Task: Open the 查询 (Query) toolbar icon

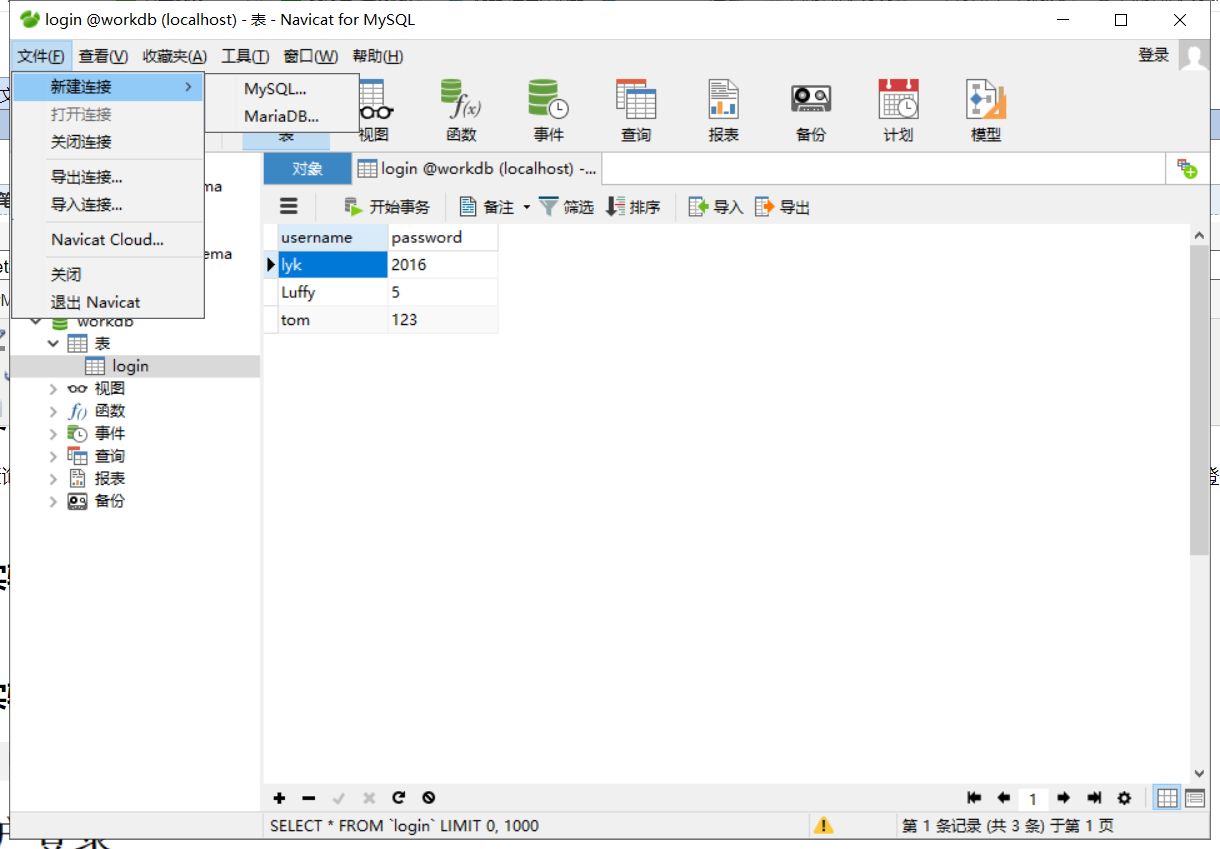Action: pyautogui.click(x=636, y=110)
